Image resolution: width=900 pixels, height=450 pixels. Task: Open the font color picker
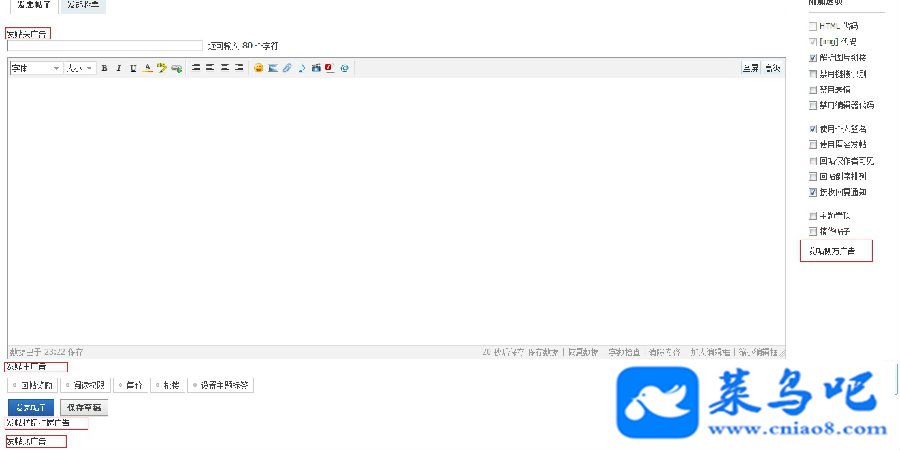(x=147, y=68)
